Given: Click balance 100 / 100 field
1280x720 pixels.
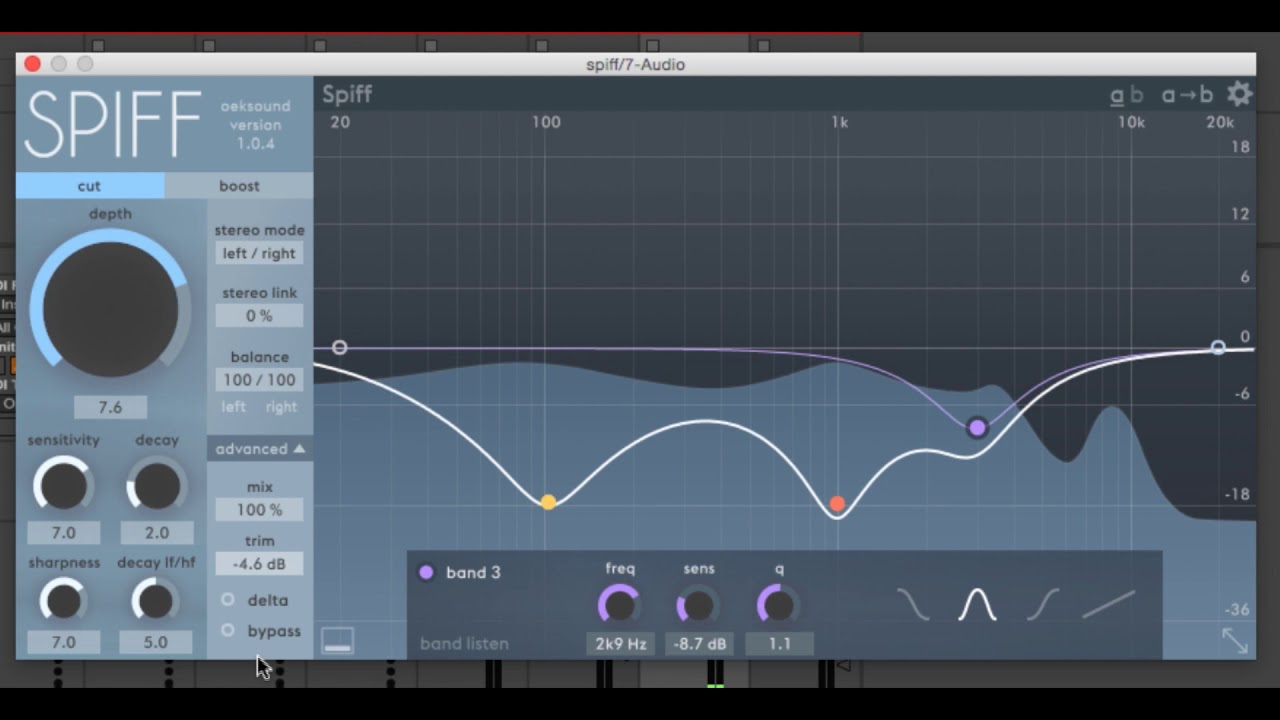Looking at the screenshot, I should click(259, 380).
